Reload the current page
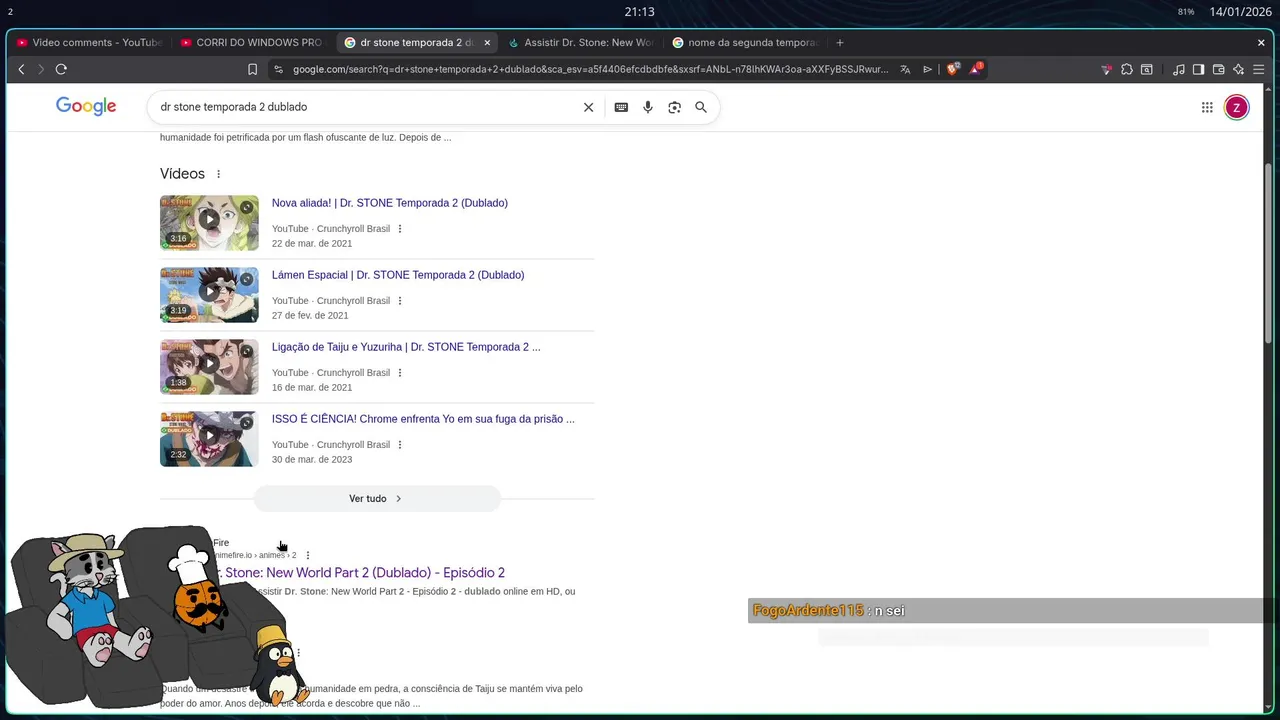Screen dimensions: 1280x720 pos(61,69)
